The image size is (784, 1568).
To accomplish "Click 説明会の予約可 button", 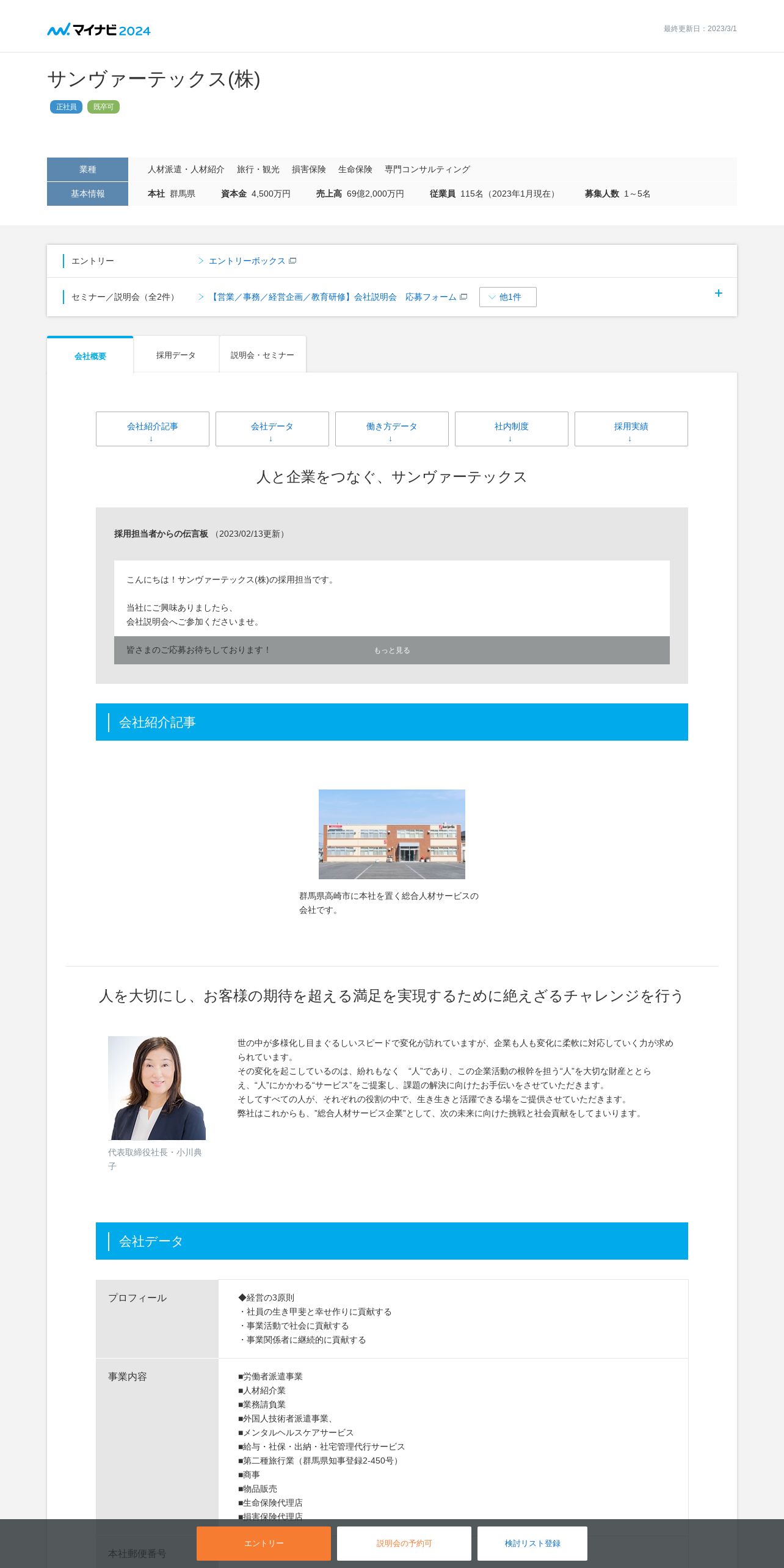I will (404, 1543).
